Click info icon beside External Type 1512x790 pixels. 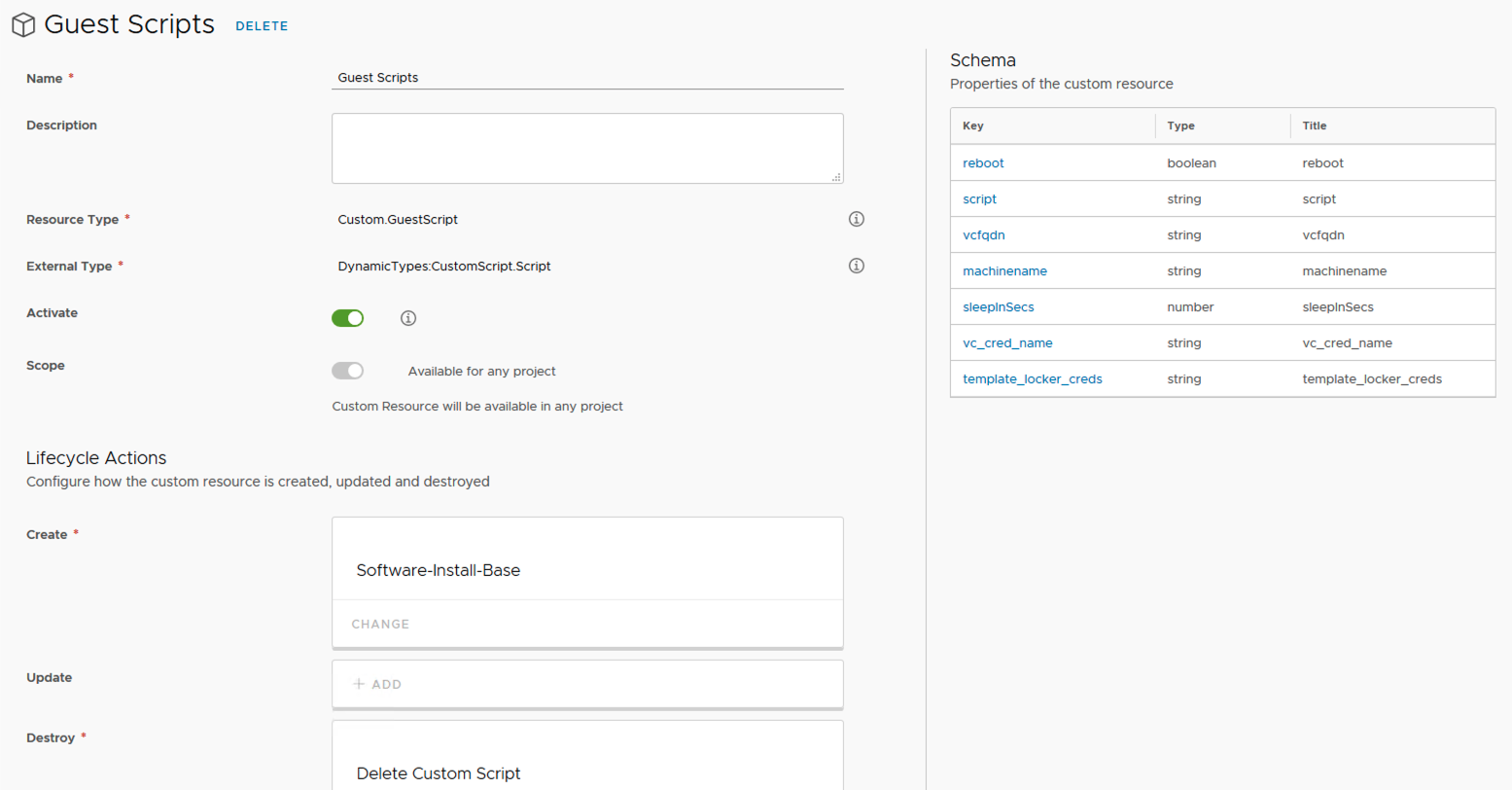(856, 266)
